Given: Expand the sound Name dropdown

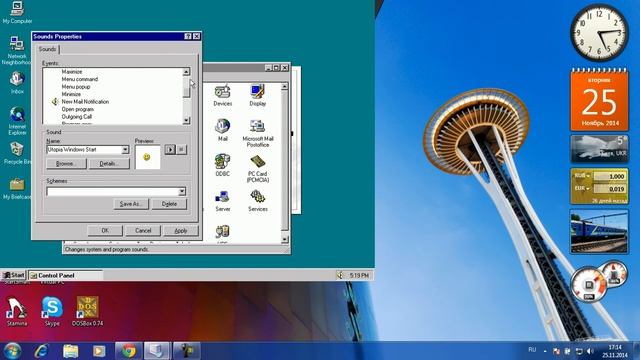Looking at the screenshot, I should point(125,150).
